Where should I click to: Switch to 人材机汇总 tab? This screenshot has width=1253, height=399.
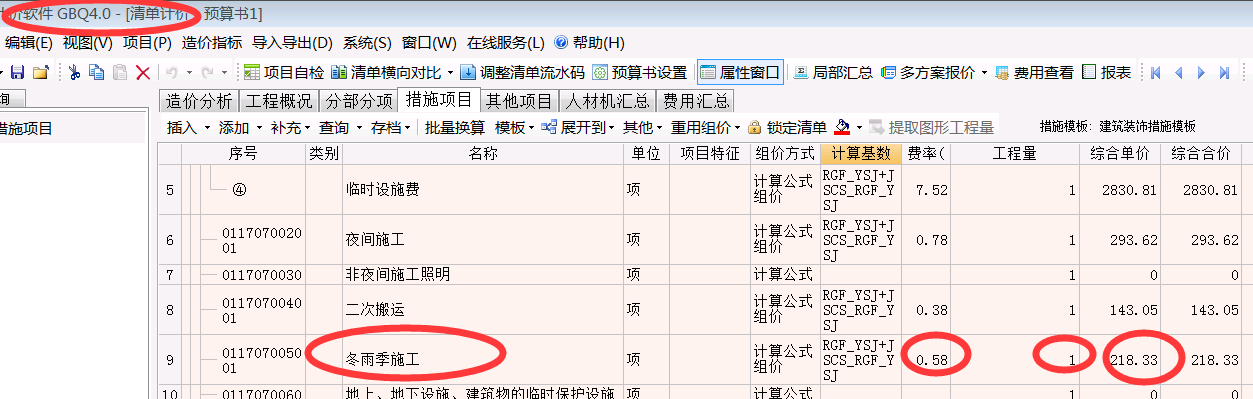coord(607,101)
